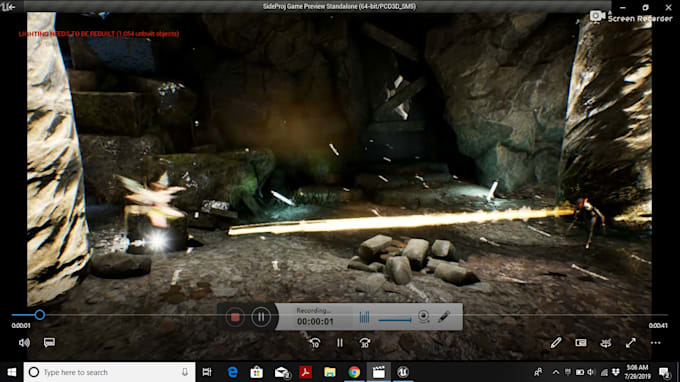The image size is (680, 382).
Task: Click the total duration 0:00:41 label
Action: 658,326
